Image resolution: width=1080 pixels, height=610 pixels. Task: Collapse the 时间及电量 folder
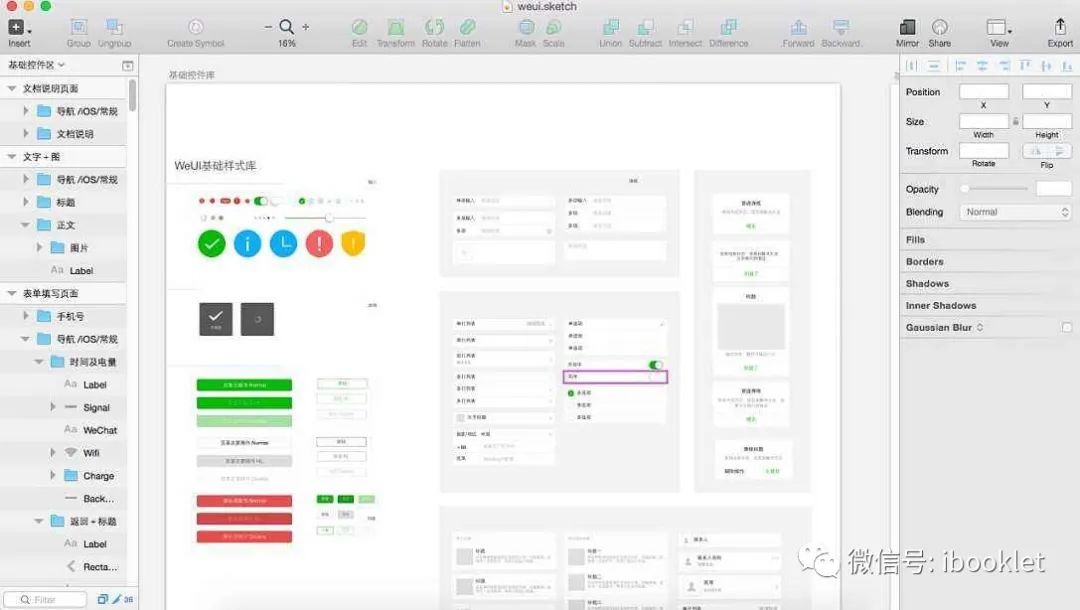[x=39, y=361]
